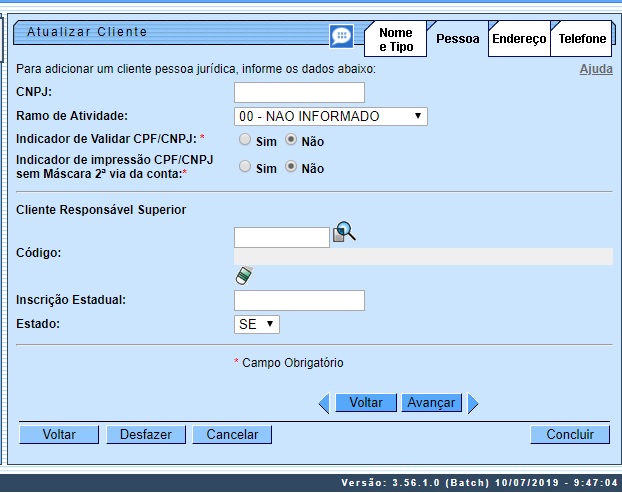The width and height of the screenshot is (622, 493).
Task: Focus the Inscrição Estadual text field
Action: [x=299, y=301]
